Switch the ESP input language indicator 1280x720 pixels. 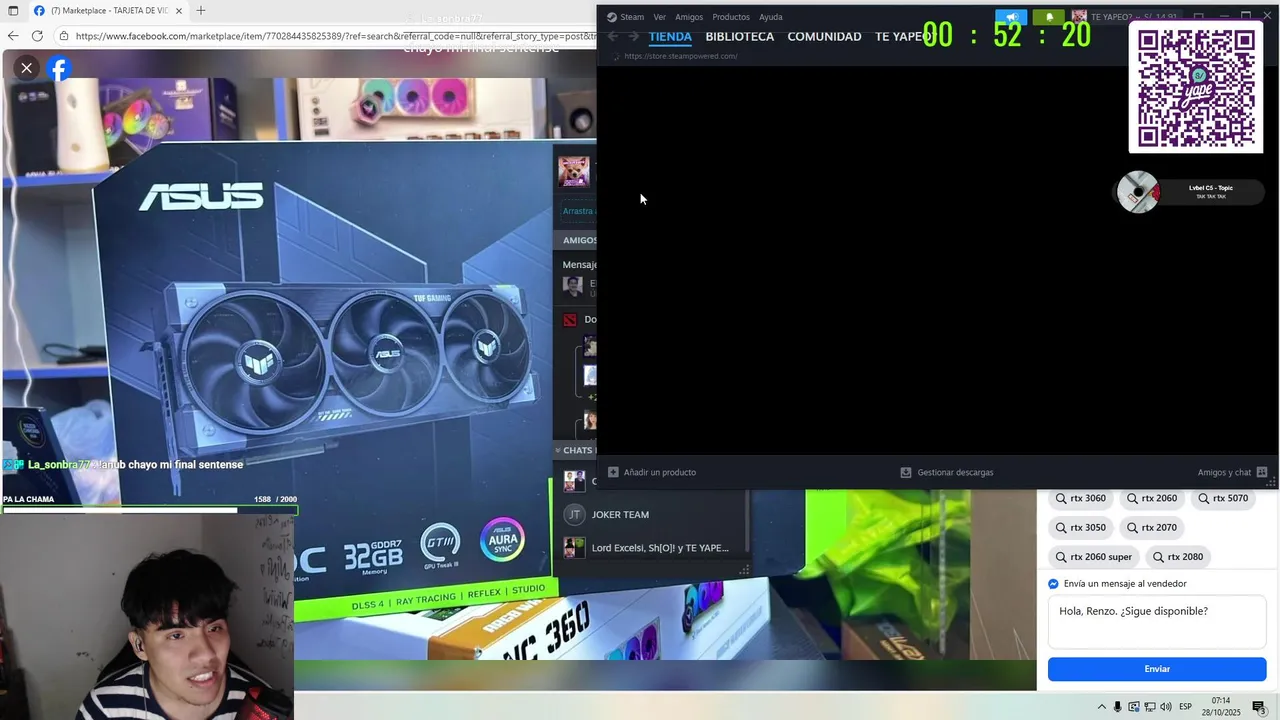pos(1186,707)
